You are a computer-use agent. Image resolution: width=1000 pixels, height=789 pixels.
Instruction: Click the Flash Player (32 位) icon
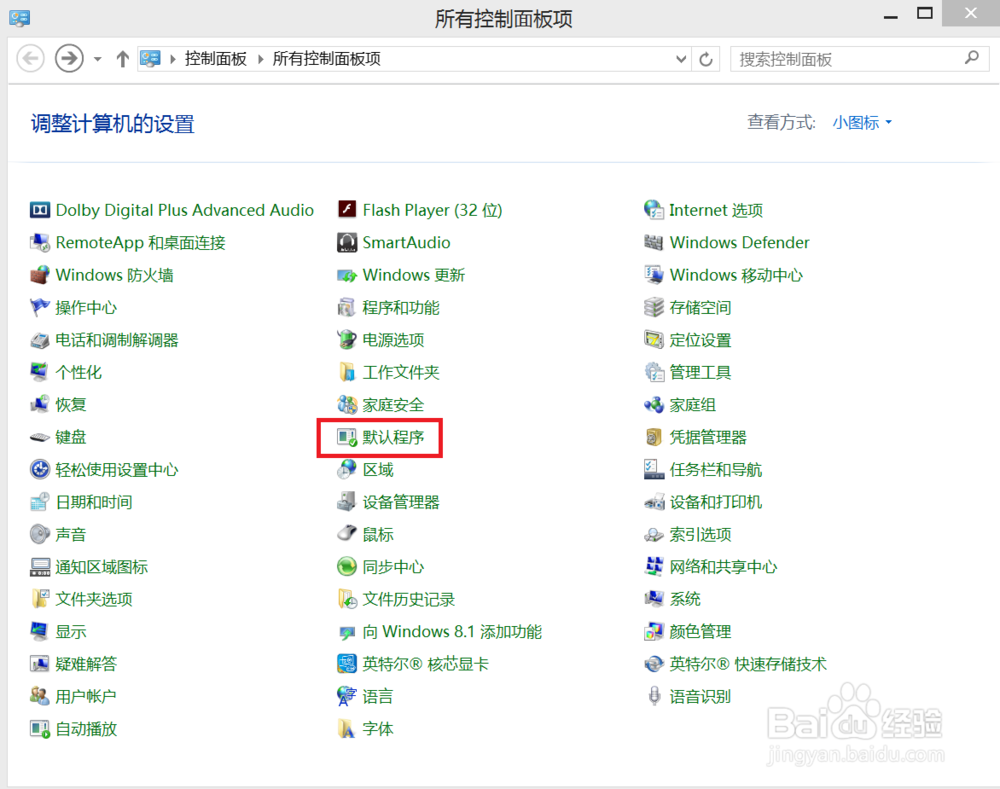click(x=346, y=210)
